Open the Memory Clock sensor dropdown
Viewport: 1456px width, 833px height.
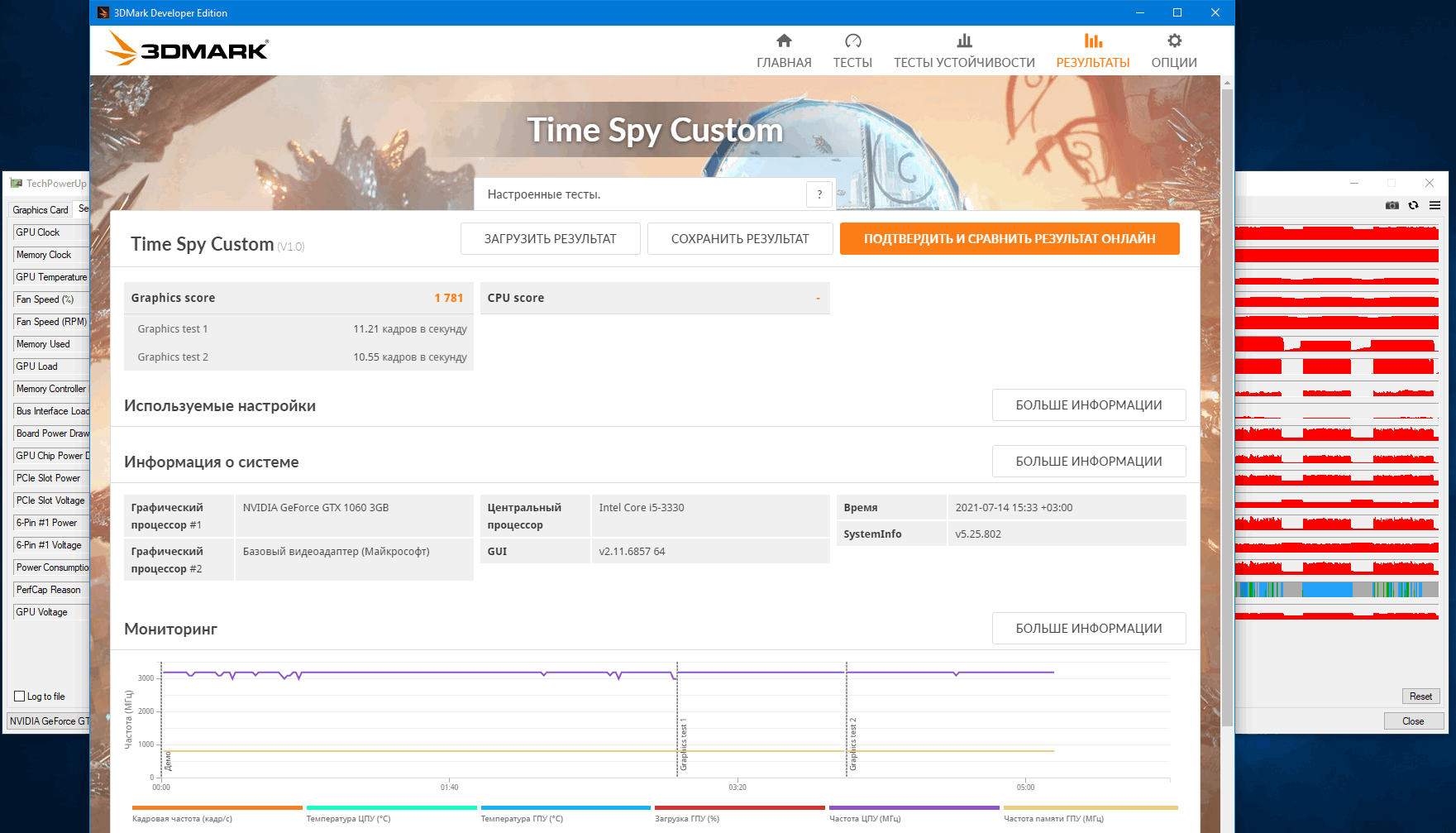tap(50, 255)
